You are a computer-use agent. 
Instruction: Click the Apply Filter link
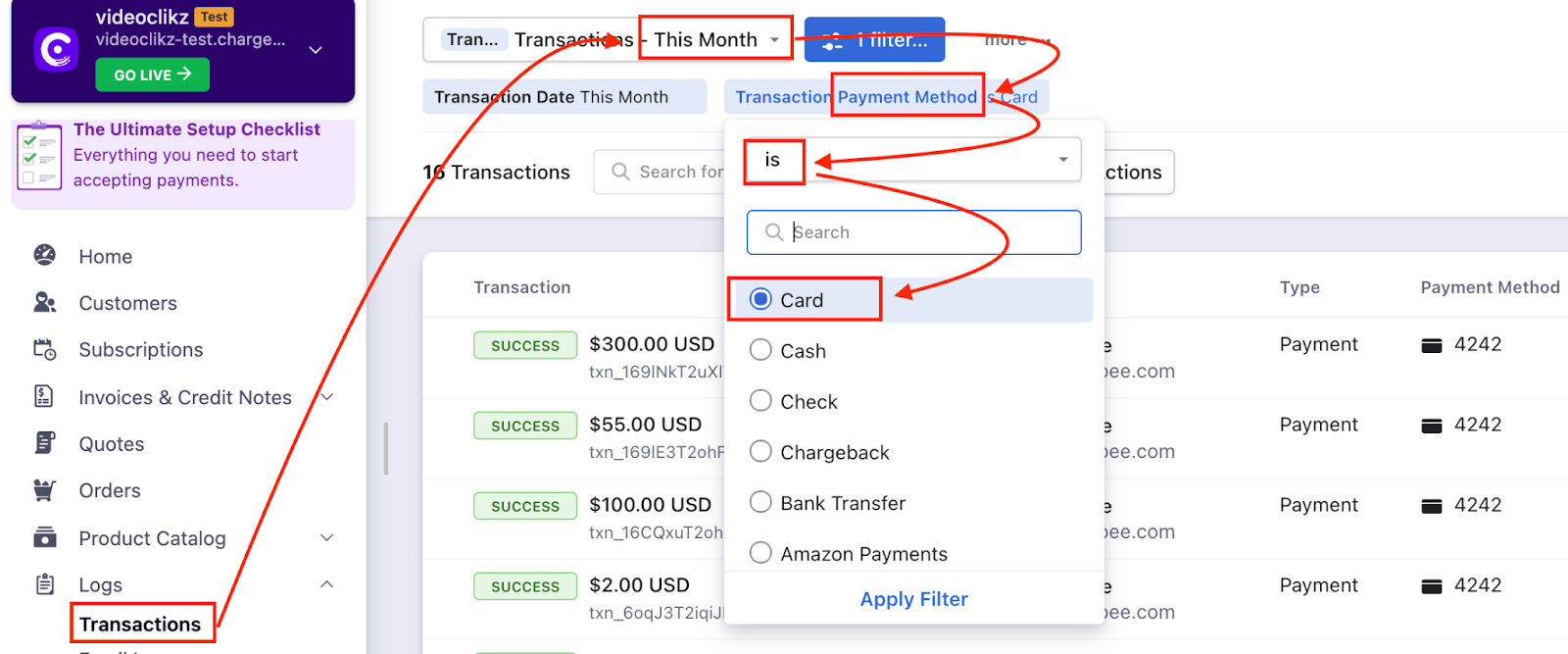[x=913, y=599]
